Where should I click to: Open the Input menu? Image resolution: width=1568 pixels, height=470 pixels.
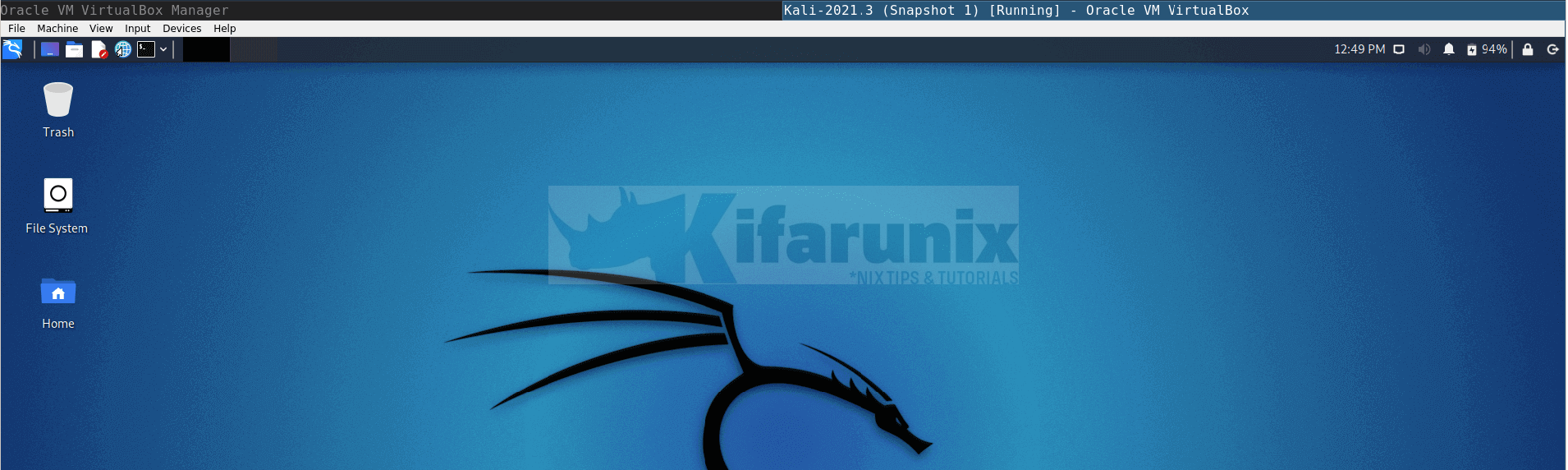pyautogui.click(x=138, y=29)
